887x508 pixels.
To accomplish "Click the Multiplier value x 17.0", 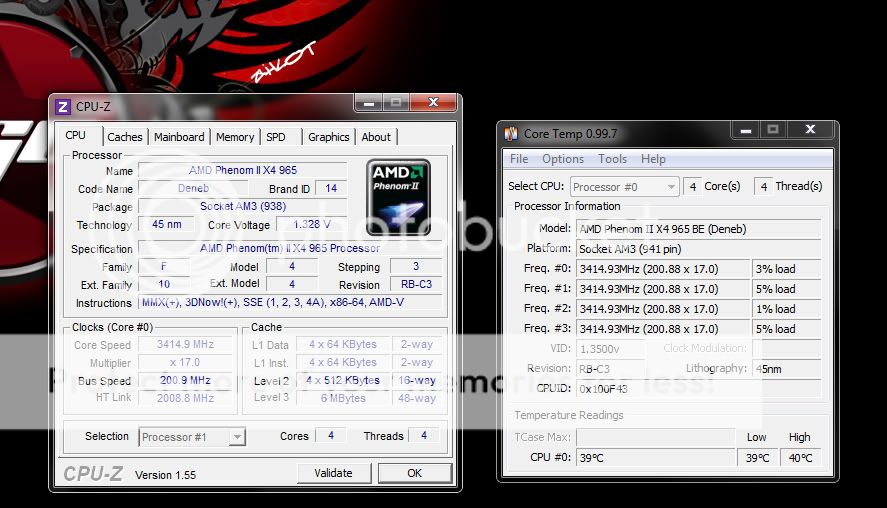I will [x=186, y=363].
